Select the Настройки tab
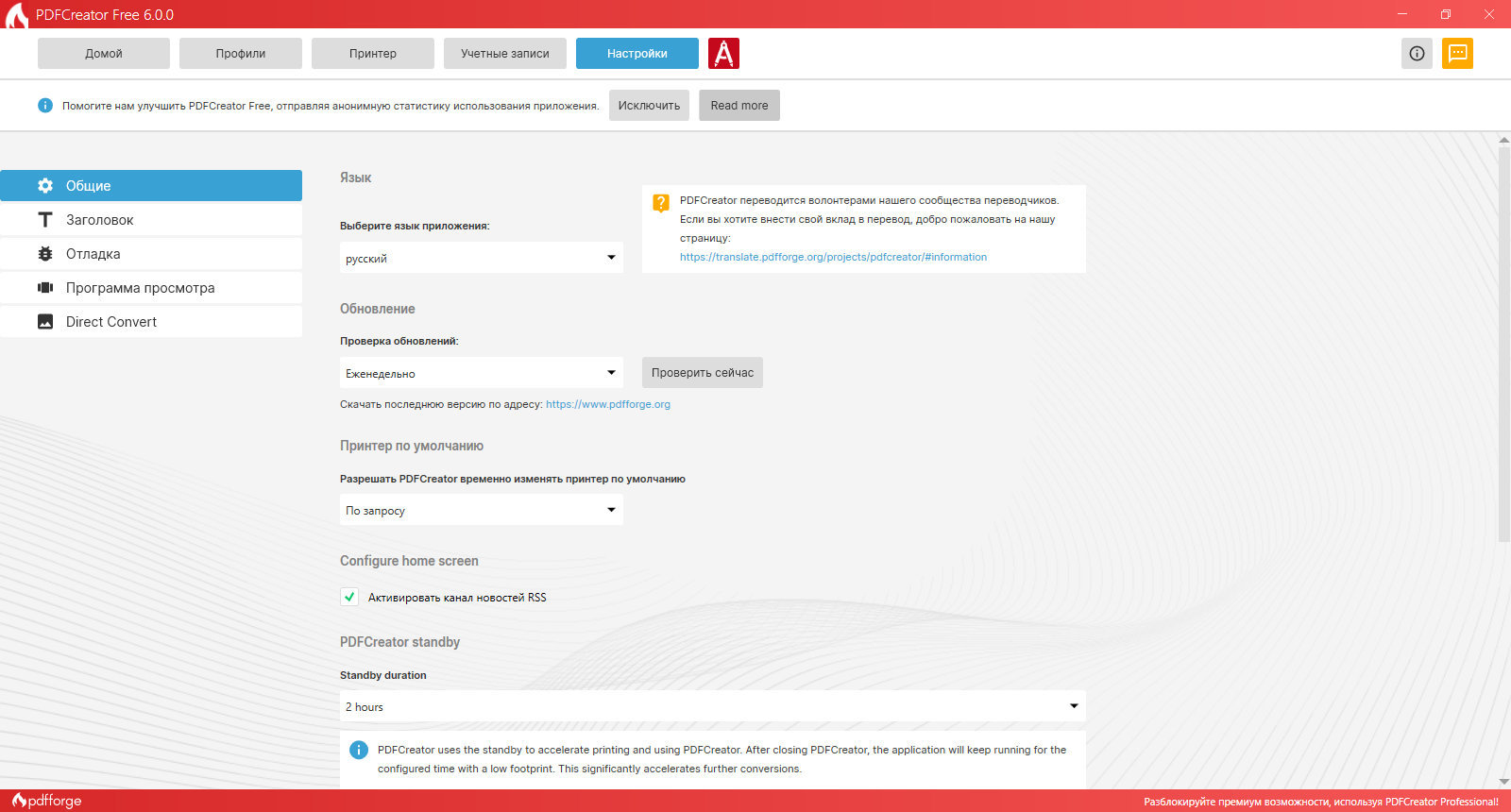 click(x=637, y=53)
